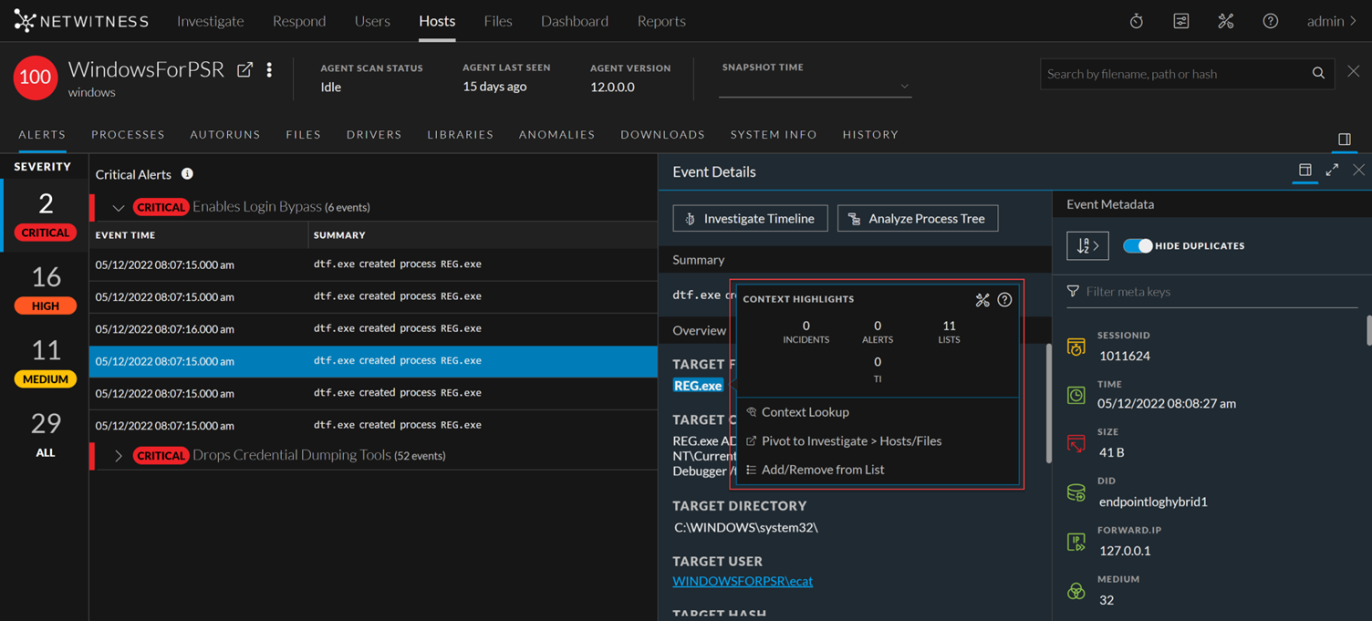The image size is (1372, 621).
Task: Collapse the Enables Login Bypass alert group
Action: click(118, 205)
